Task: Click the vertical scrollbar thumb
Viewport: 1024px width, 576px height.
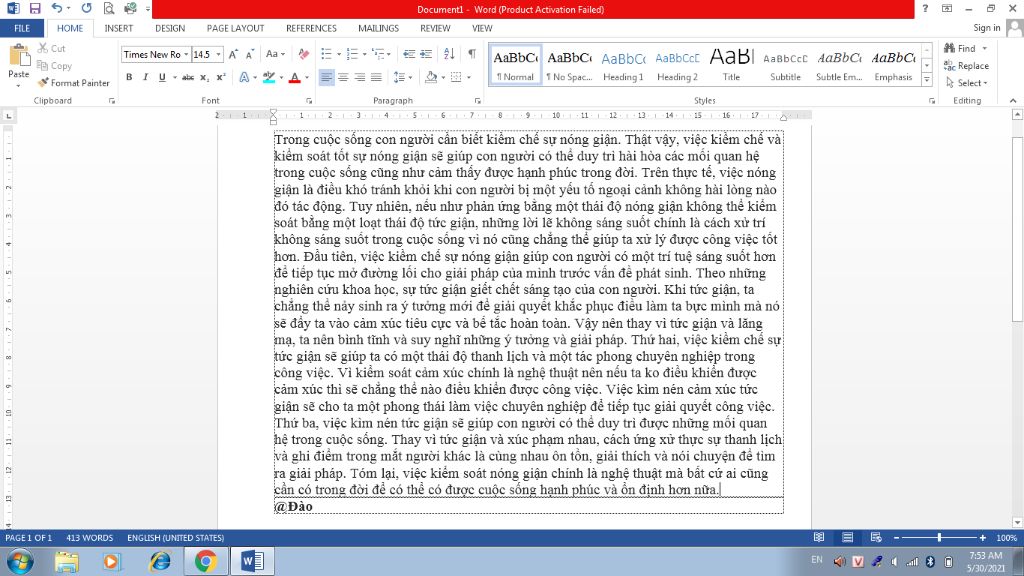Action: 1017,229
